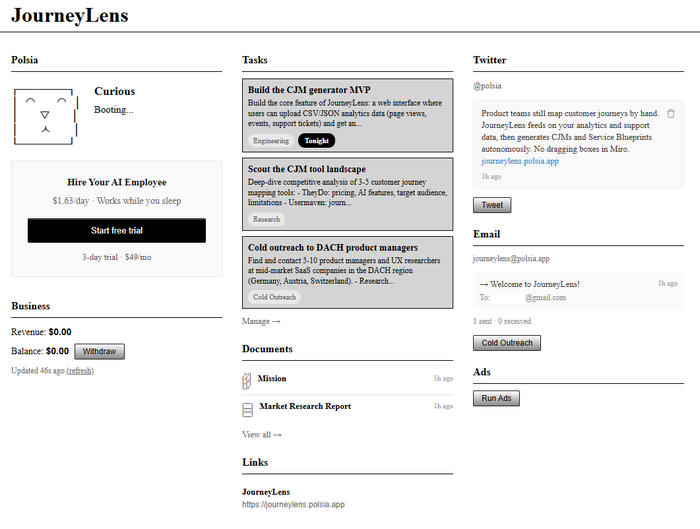Click the Mission document icon
Screen dimensions: 700x529
pos(246,381)
